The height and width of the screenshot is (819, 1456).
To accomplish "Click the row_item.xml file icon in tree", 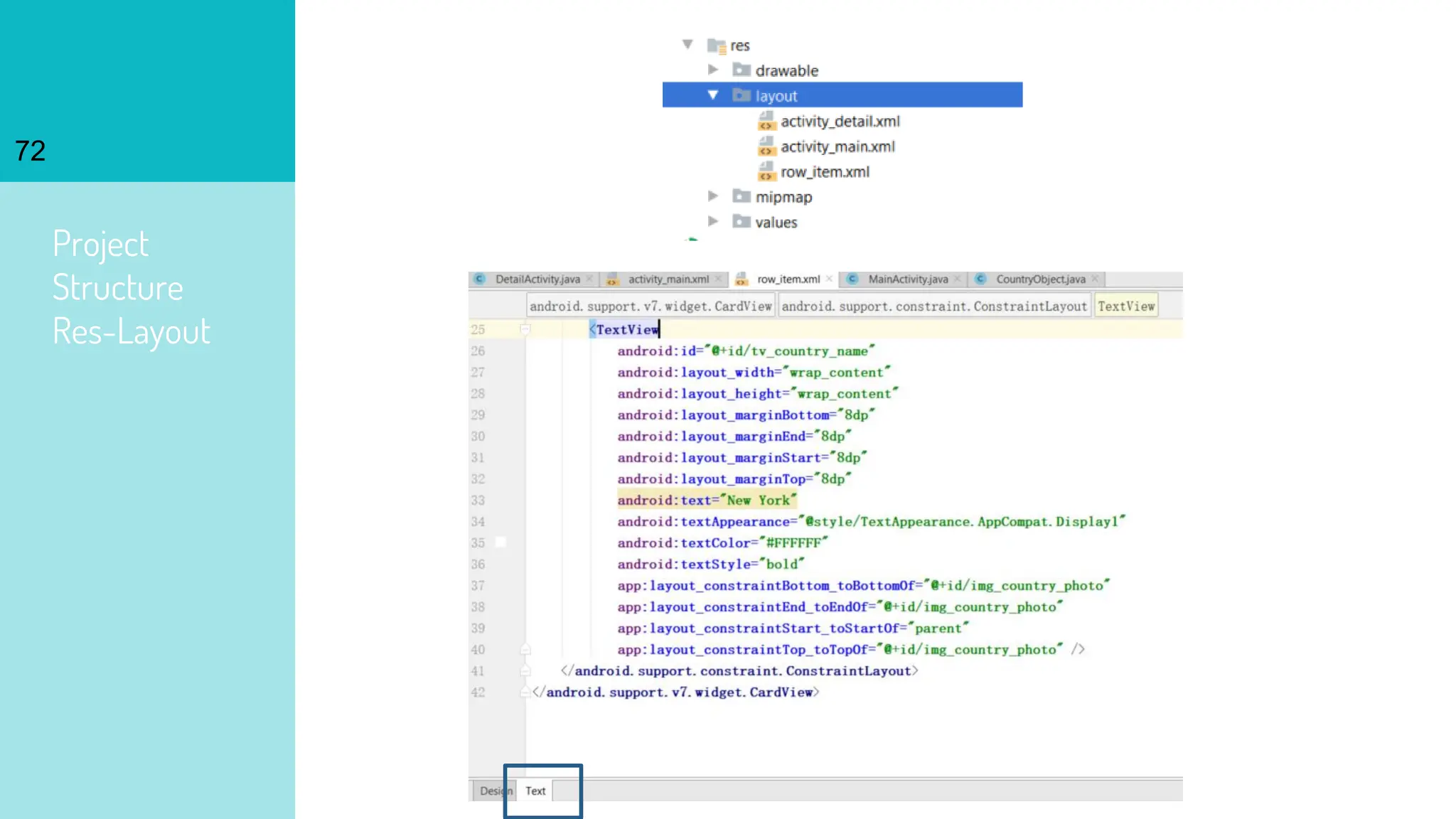I will (766, 172).
